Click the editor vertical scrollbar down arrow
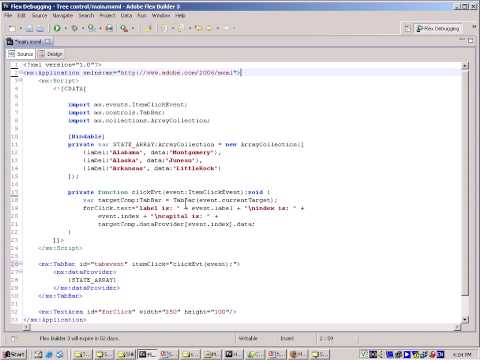The height and width of the screenshot is (360, 480). coord(465,320)
